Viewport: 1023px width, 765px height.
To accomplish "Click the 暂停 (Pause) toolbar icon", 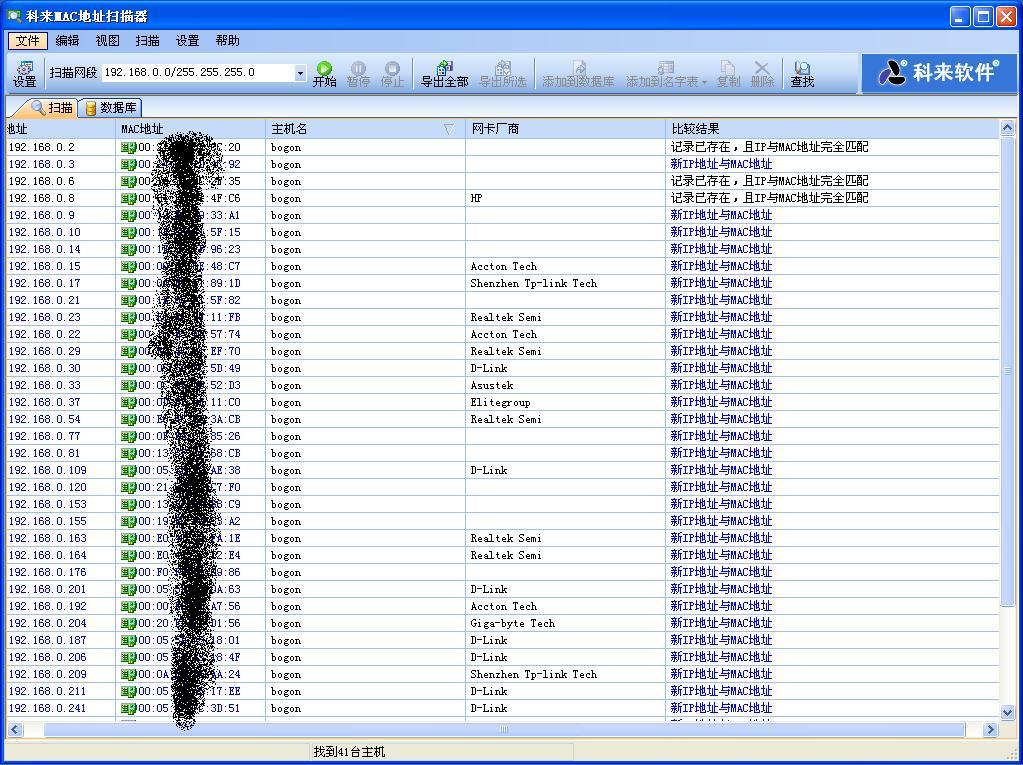I will click(x=358, y=73).
